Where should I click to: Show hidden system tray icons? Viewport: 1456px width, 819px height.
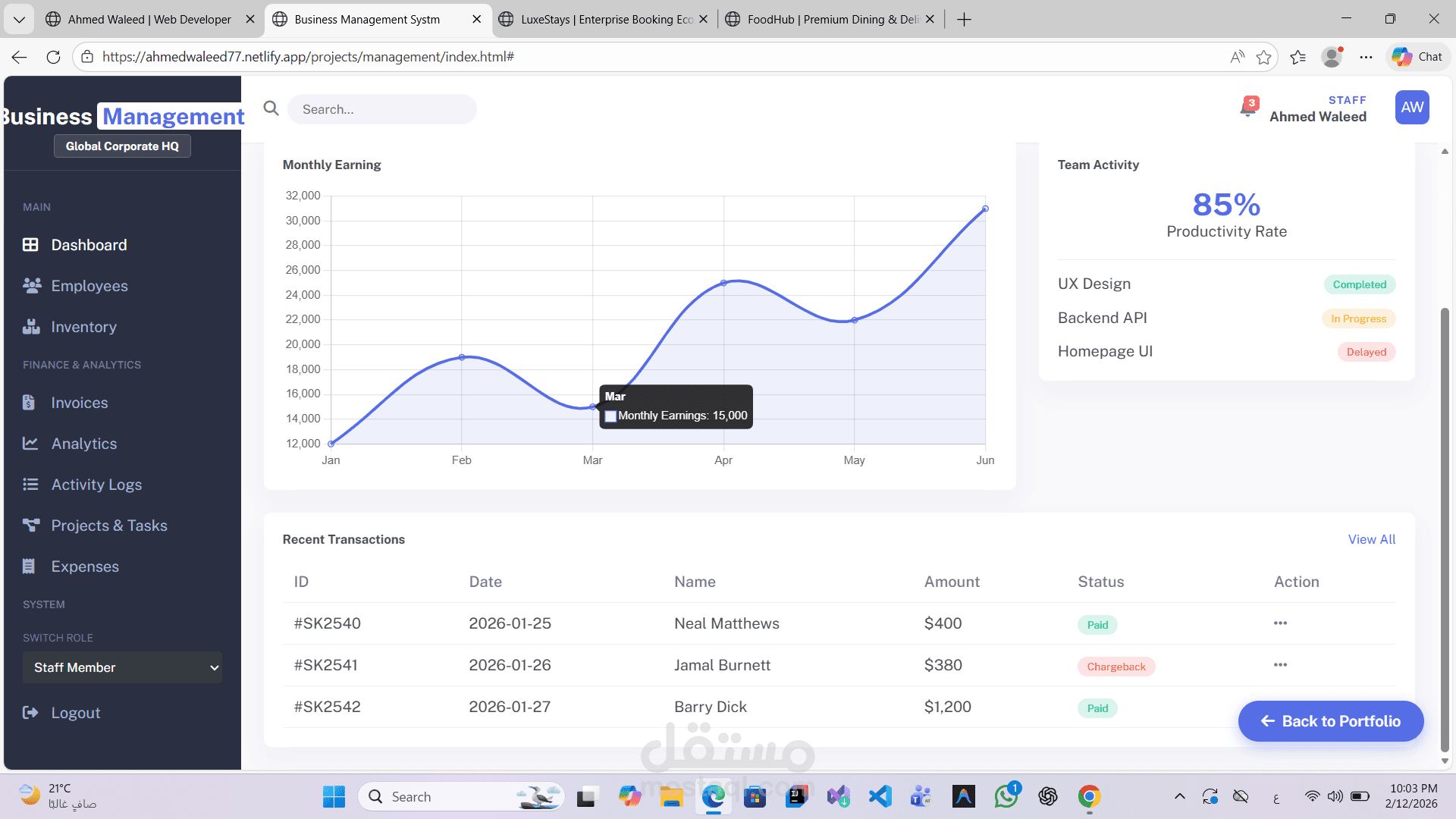click(1179, 796)
